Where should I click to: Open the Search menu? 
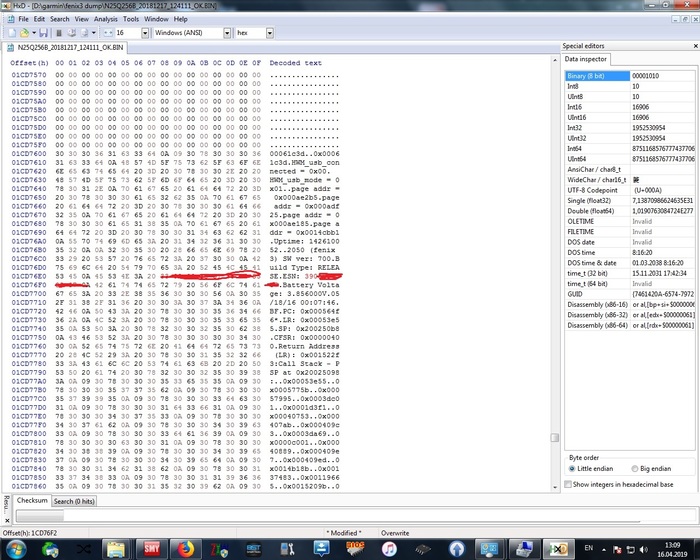coord(59,19)
